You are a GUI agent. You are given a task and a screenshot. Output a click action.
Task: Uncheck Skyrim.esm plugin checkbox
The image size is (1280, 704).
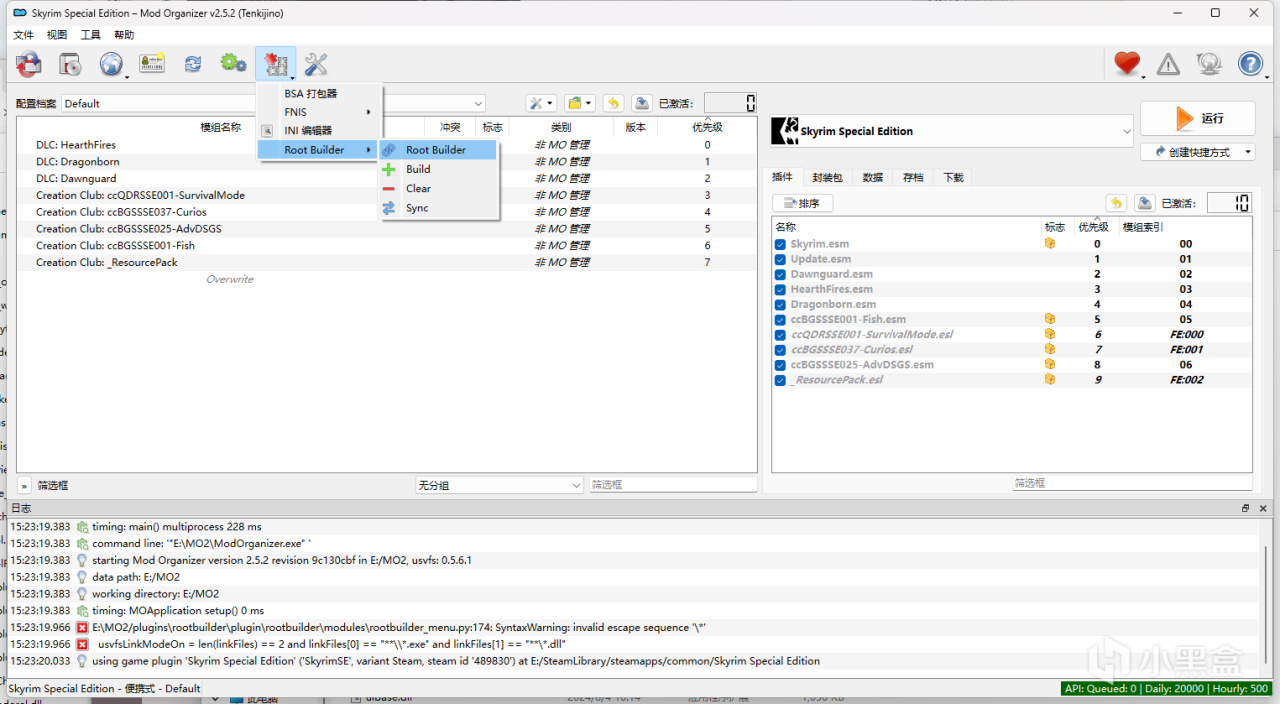click(780, 244)
